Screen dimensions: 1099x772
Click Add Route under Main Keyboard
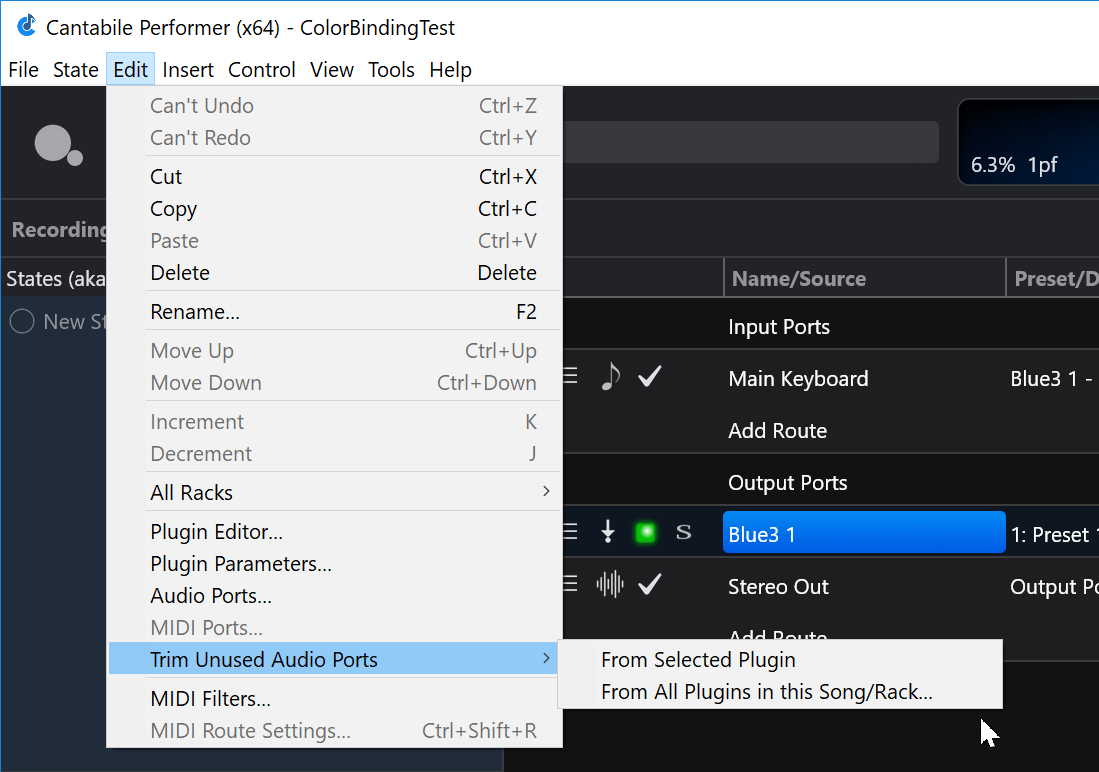tap(777, 430)
